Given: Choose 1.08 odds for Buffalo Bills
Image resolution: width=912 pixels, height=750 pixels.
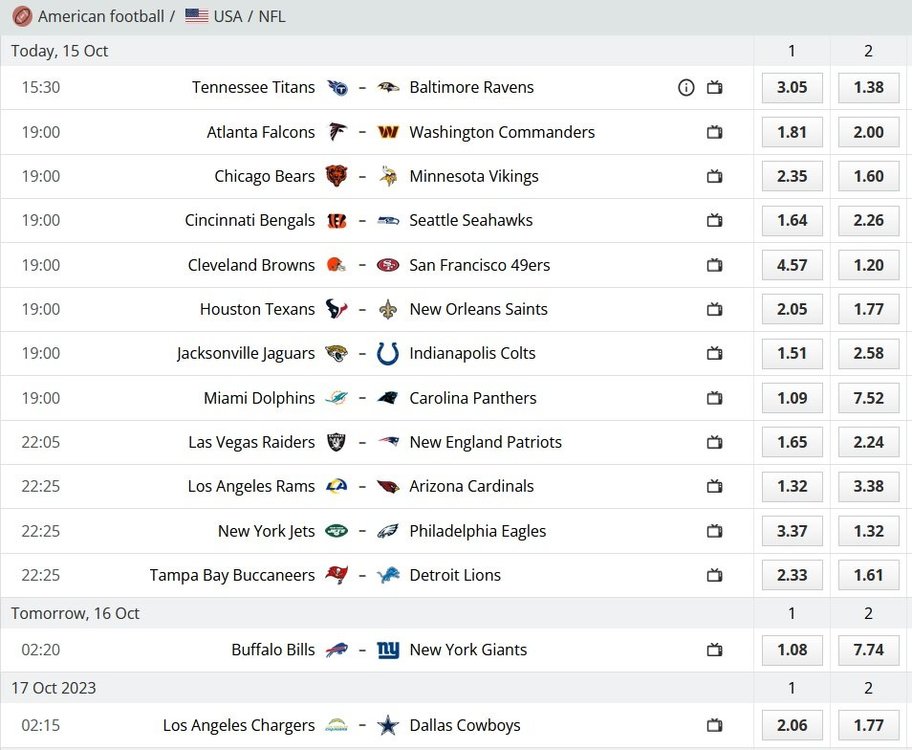Looking at the screenshot, I should pyautogui.click(x=792, y=649).
